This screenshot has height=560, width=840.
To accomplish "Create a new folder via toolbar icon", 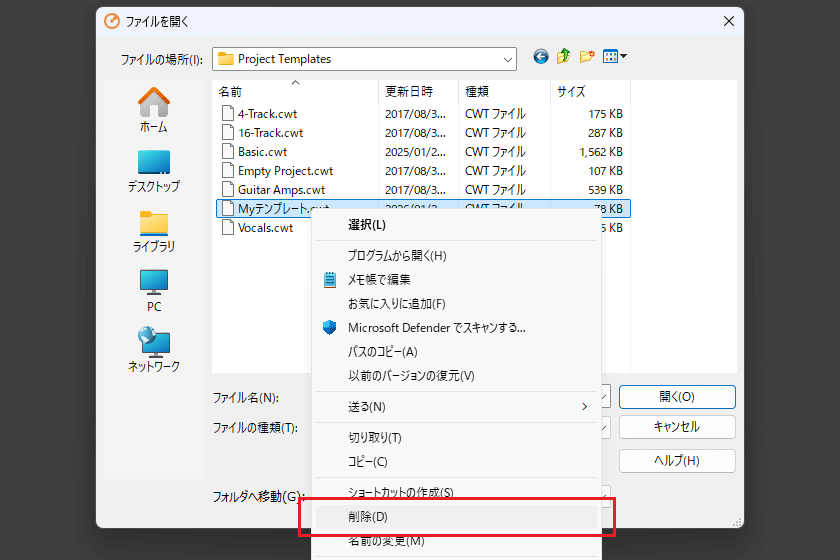I will (587, 57).
